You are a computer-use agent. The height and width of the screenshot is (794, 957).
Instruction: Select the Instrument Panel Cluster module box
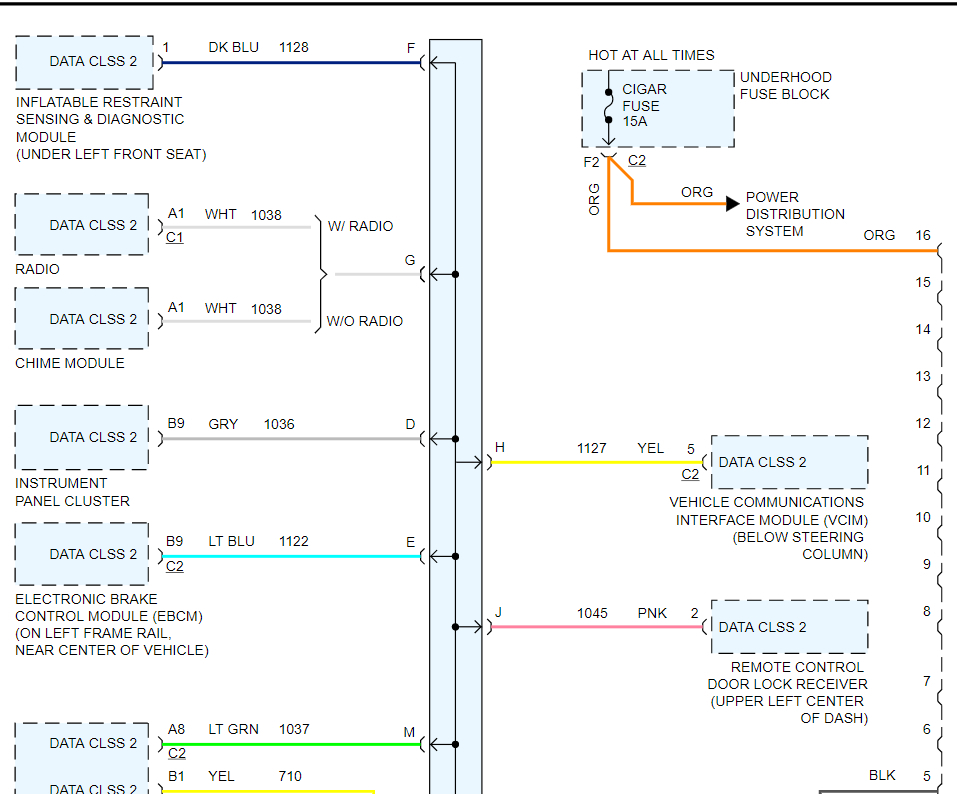(x=82, y=437)
